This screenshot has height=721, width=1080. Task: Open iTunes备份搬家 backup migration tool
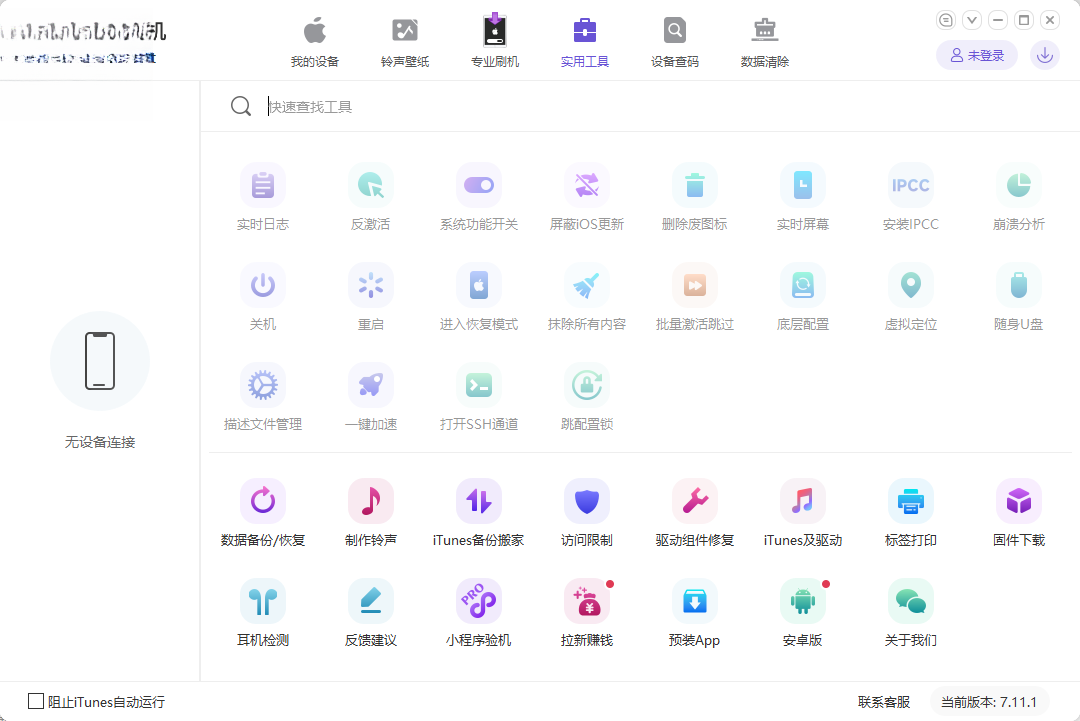[x=479, y=501]
